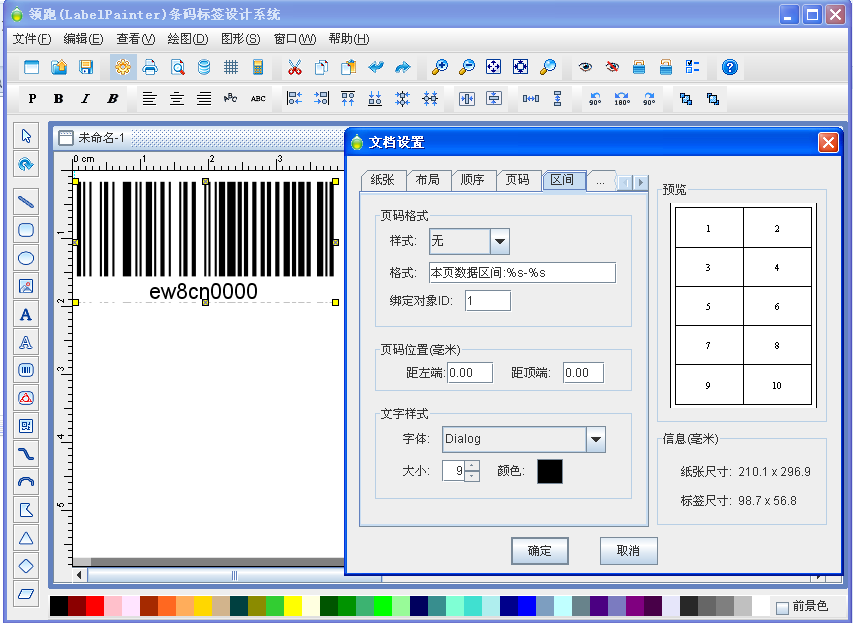This screenshot has width=853, height=623.
Task: Decrease font size spinner down arrow
Action: pyautogui.click(x=473, y=476)
